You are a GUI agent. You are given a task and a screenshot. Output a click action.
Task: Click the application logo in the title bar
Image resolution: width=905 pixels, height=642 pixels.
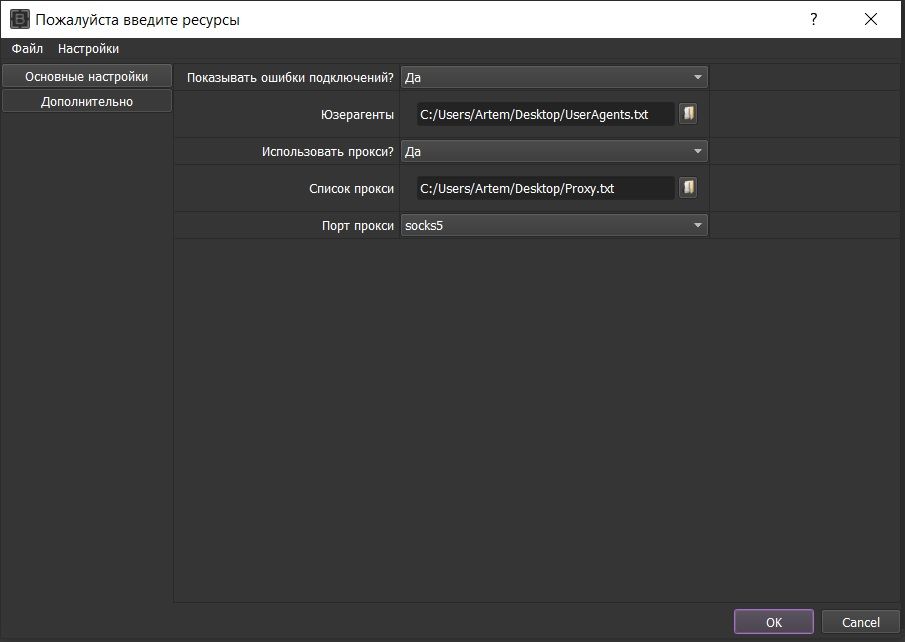coord(19,19)
